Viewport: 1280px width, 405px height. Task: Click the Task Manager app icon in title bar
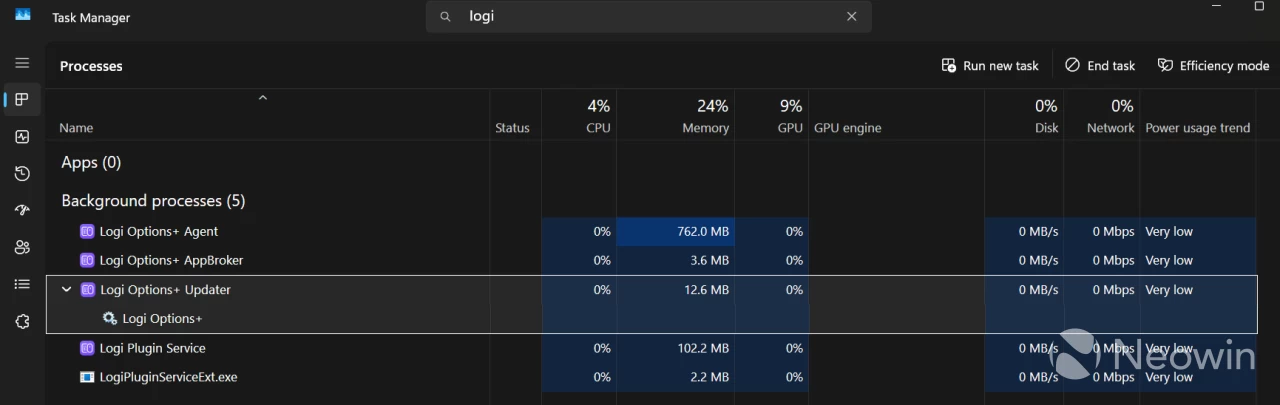22,14
